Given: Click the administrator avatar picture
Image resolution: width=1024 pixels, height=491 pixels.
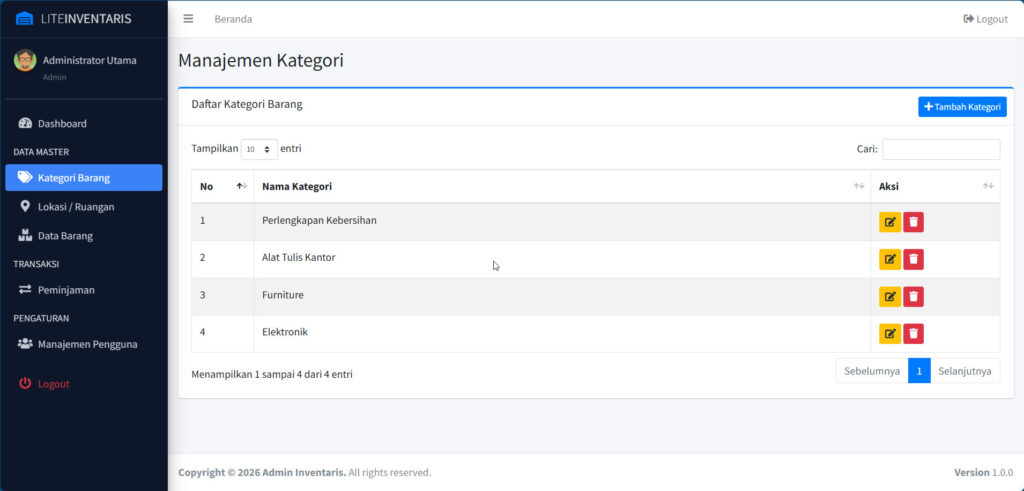Looking at the screenshot, I should point(25,61).
